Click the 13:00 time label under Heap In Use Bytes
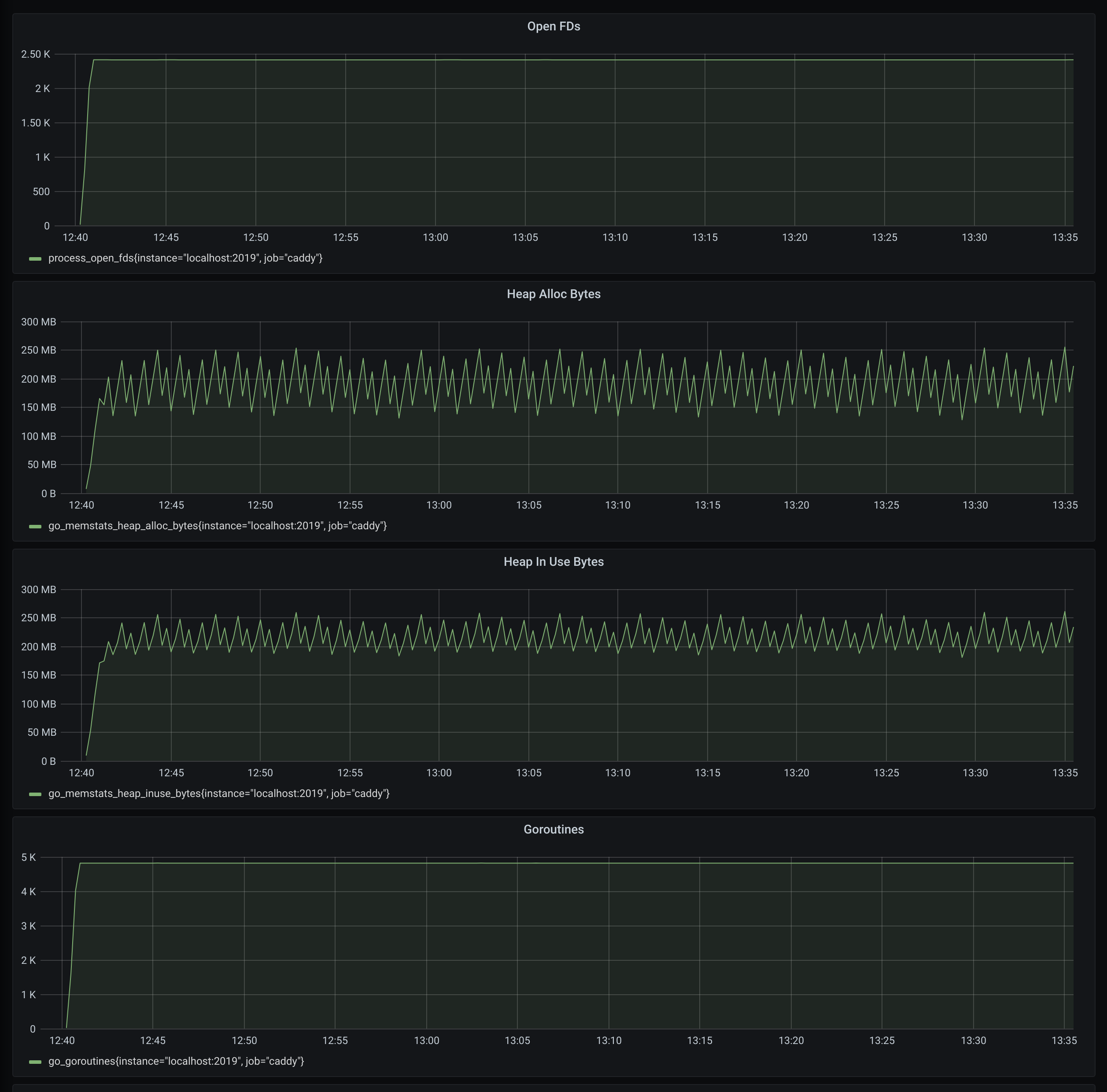The height and width of the screenshot is (1092, 1107). [439, 772]
